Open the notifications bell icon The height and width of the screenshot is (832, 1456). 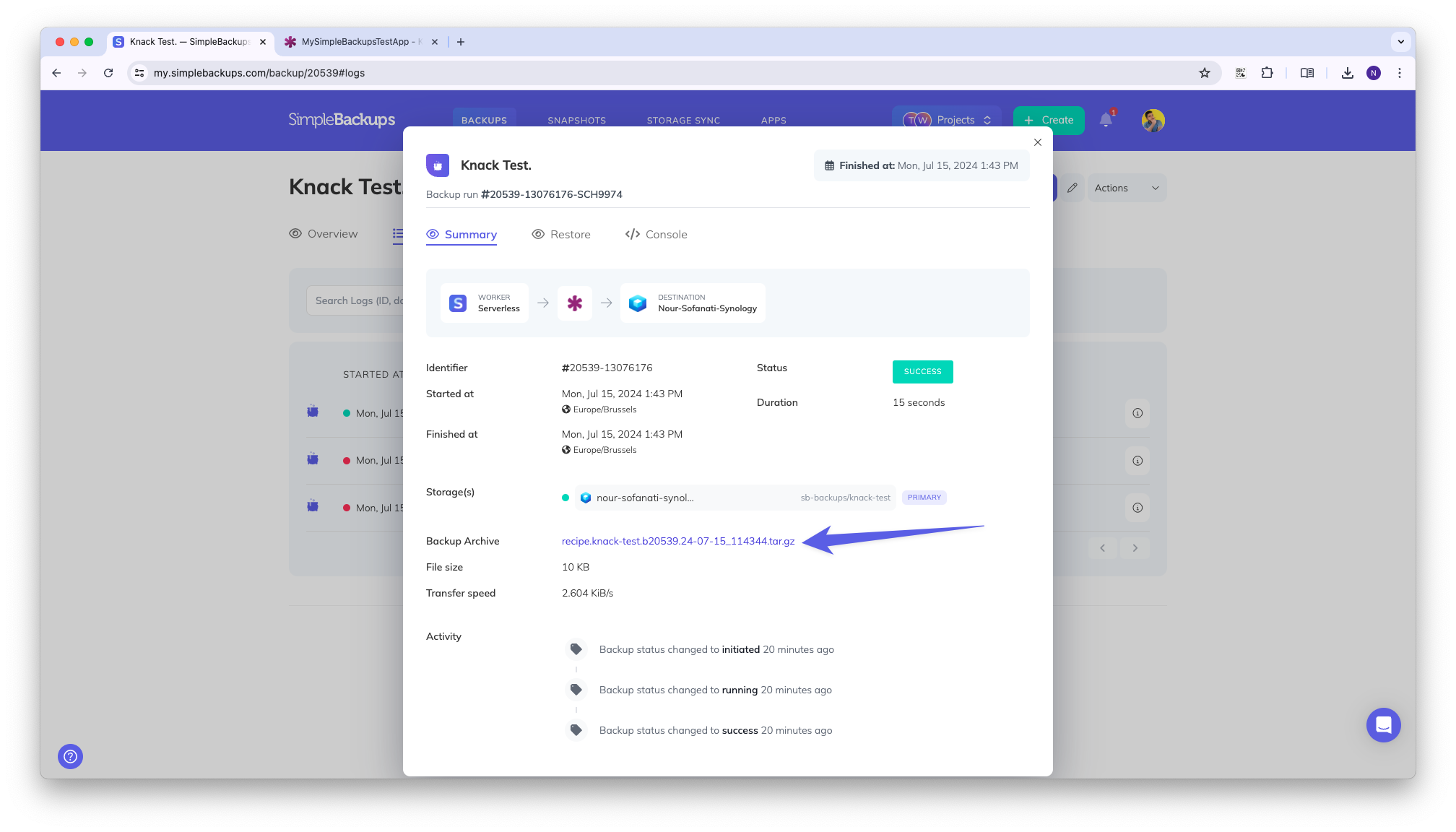1106,120
